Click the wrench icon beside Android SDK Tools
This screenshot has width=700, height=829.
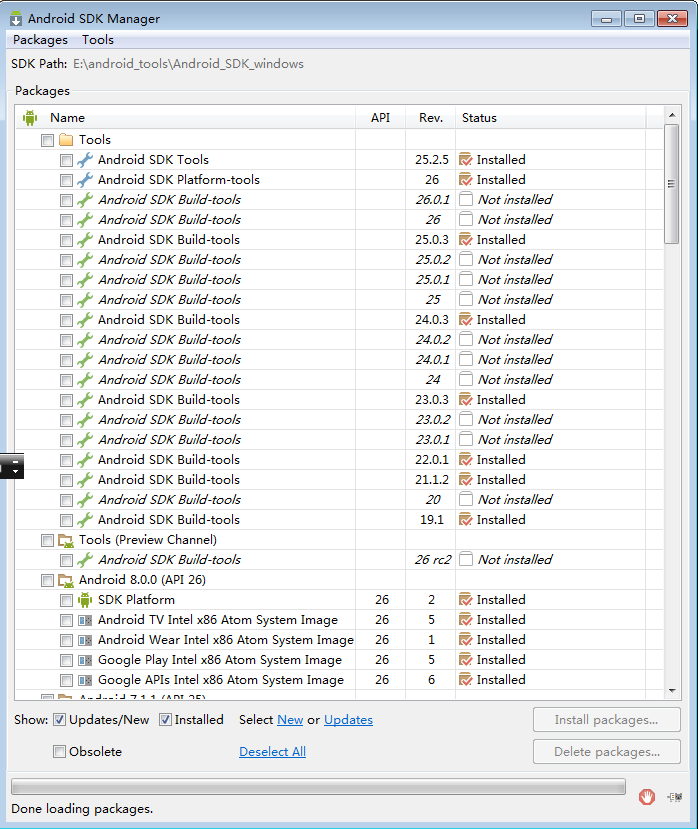pos(85,160)
